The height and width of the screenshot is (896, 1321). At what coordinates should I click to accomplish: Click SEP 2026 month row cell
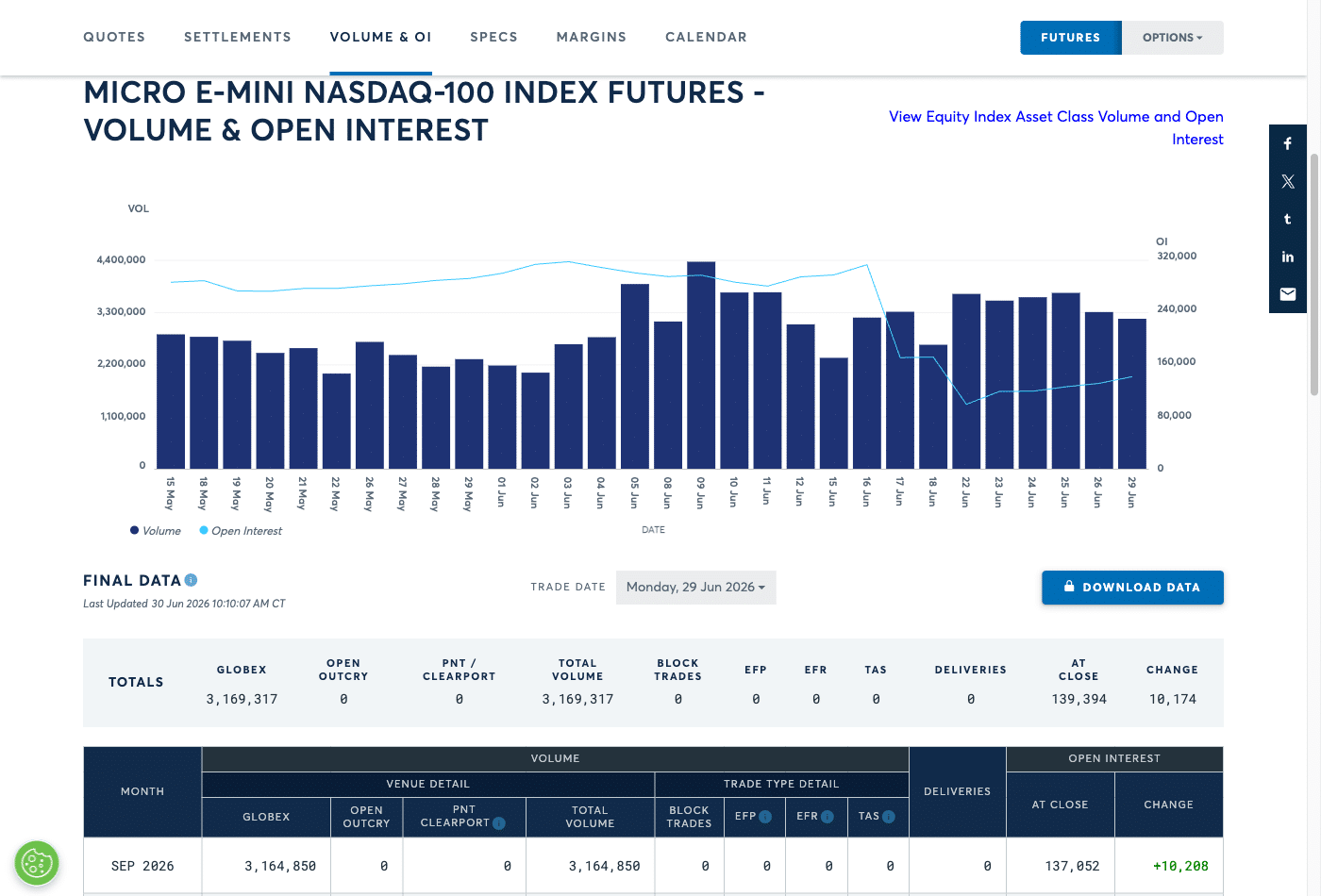(142, 866)
